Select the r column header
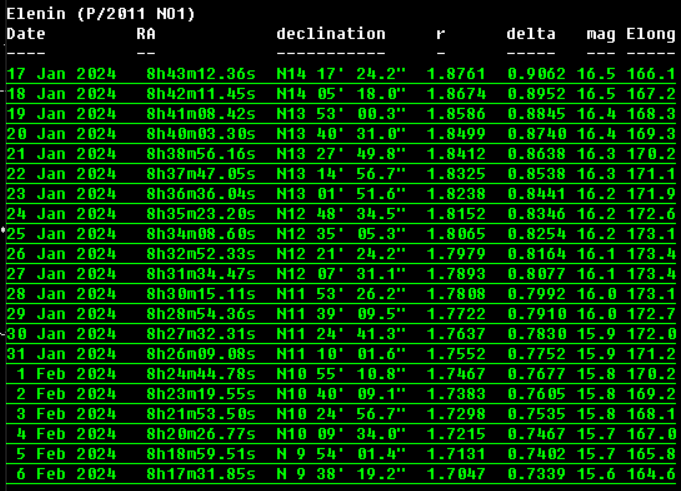The height and width of the screenshot is (491, 681). [x=440, y=34]
